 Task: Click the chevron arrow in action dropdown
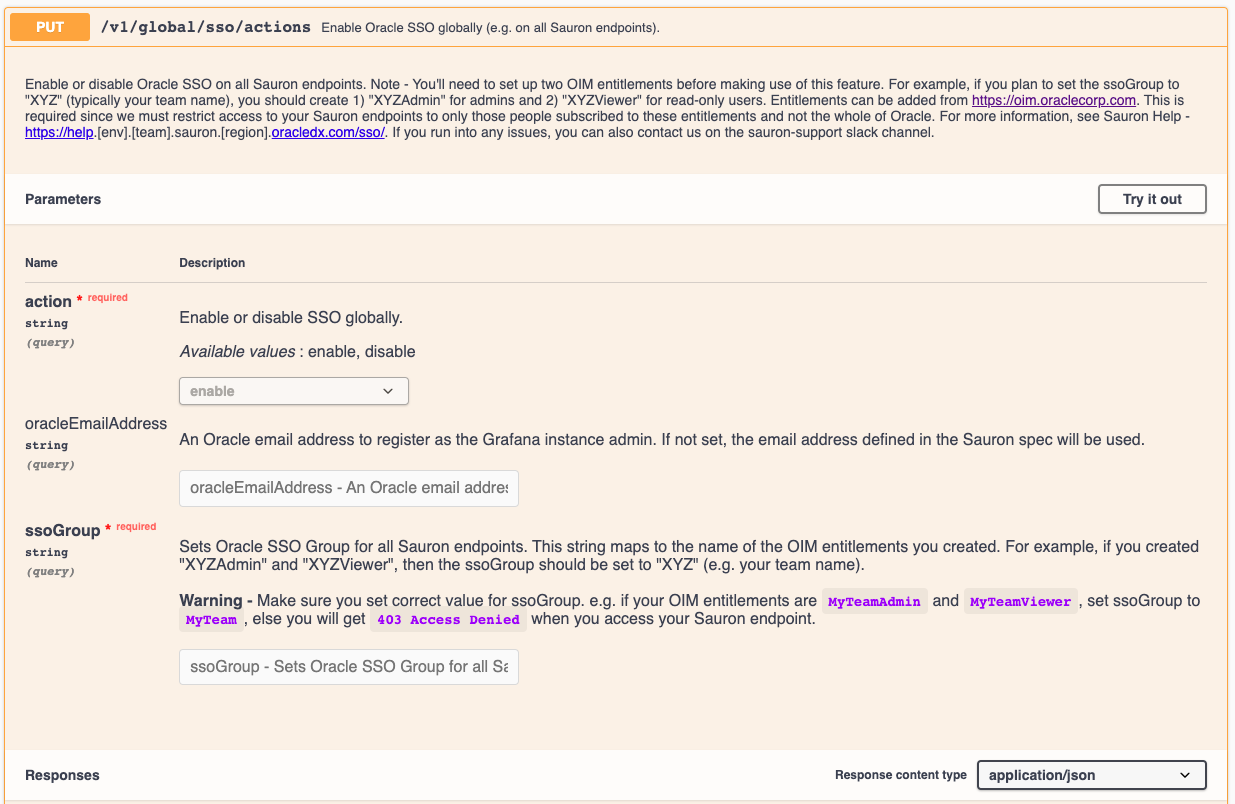coord(388,391)
